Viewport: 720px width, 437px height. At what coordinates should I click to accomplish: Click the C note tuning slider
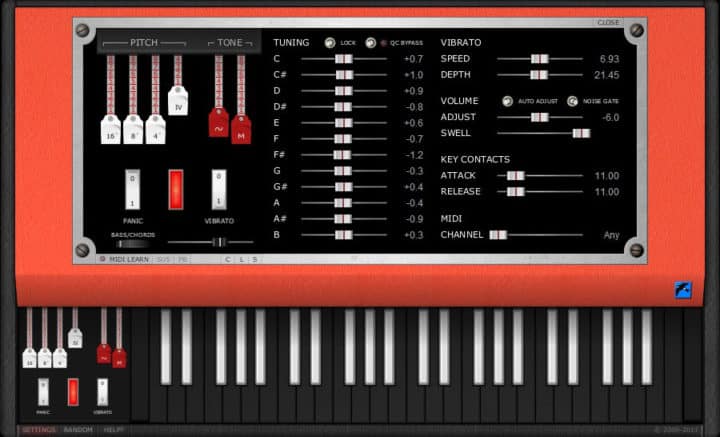(343, 59)
